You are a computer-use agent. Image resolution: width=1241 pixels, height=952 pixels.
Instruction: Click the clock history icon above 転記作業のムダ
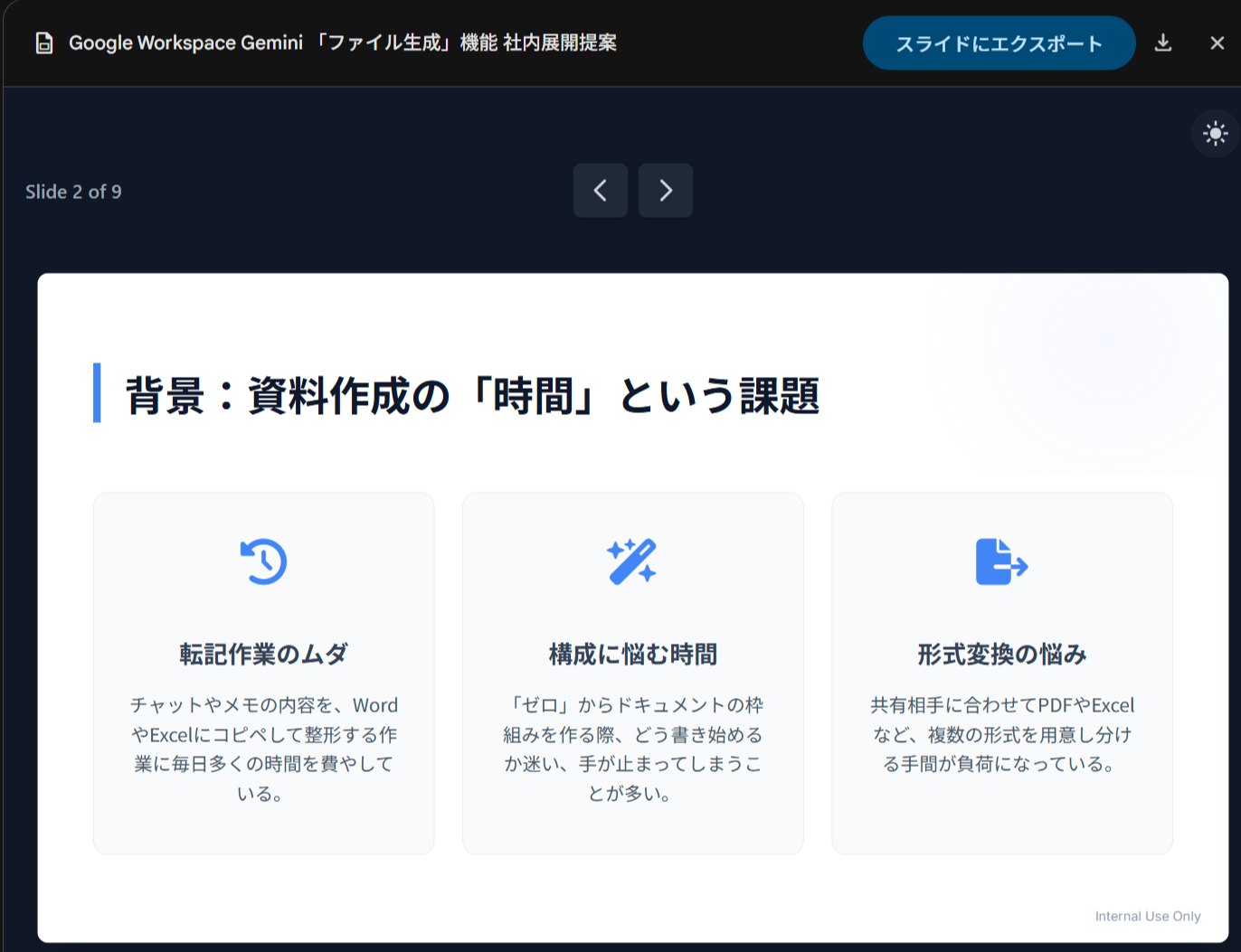[x=263, y=561]
